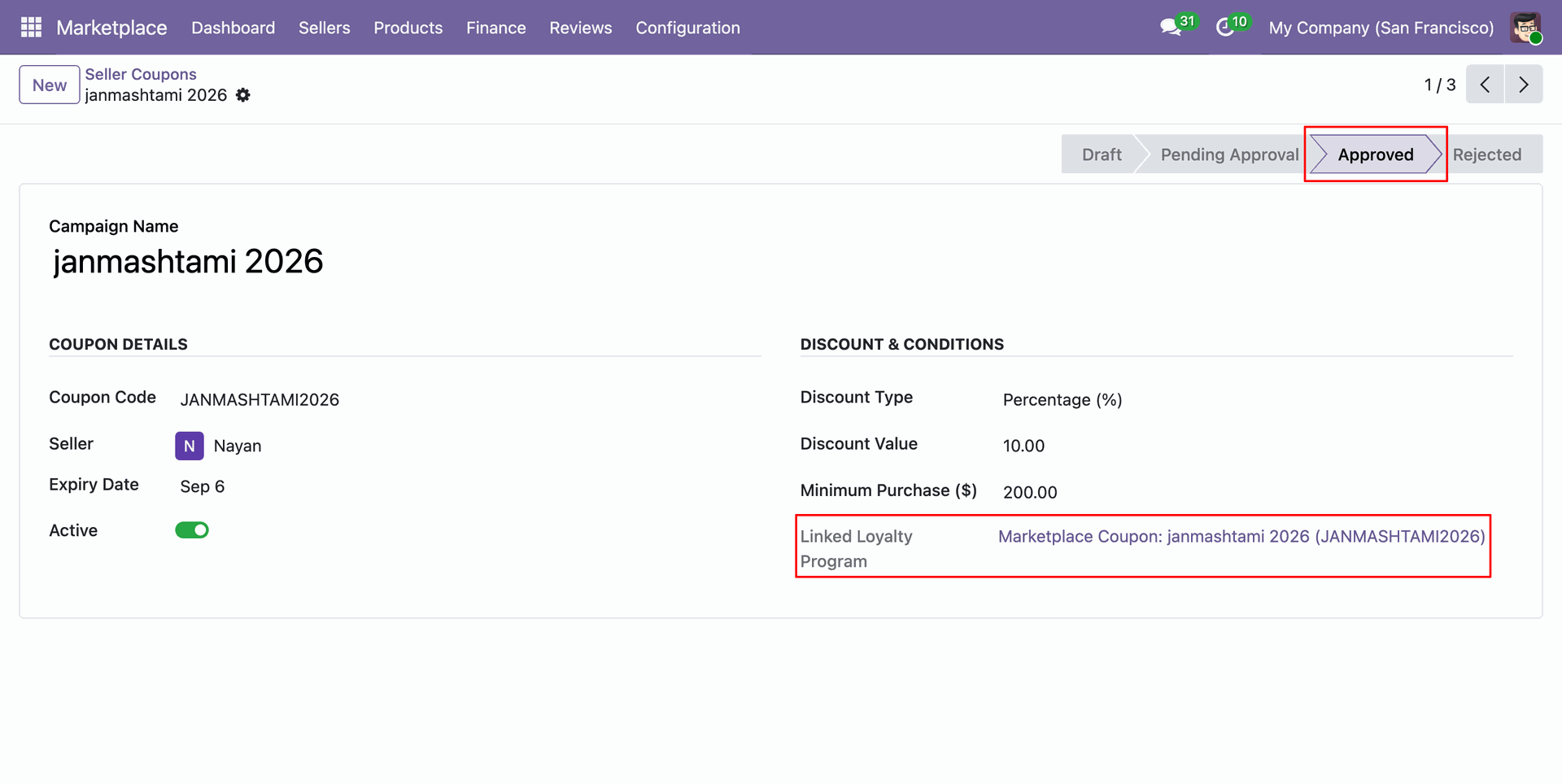Open linked Marketplace Coupon loyalty program link

coord(1241,537)
